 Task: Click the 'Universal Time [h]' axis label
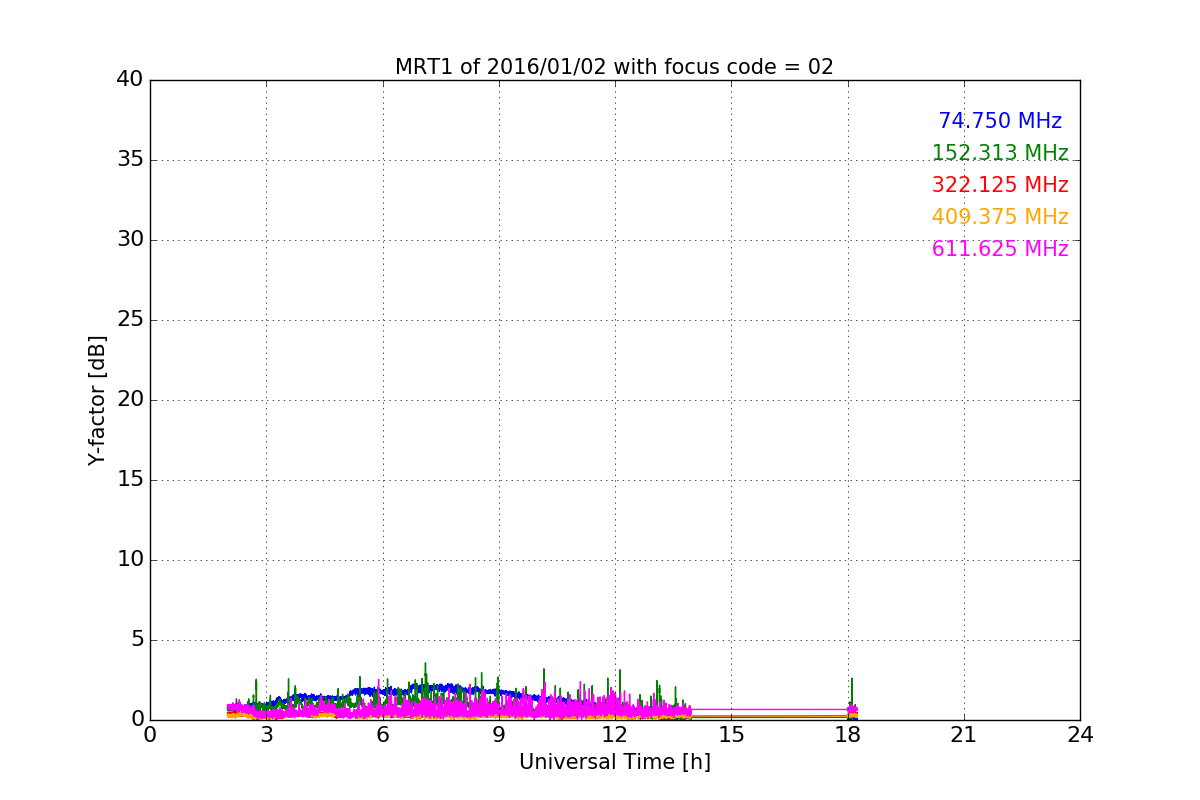(615, 762)
